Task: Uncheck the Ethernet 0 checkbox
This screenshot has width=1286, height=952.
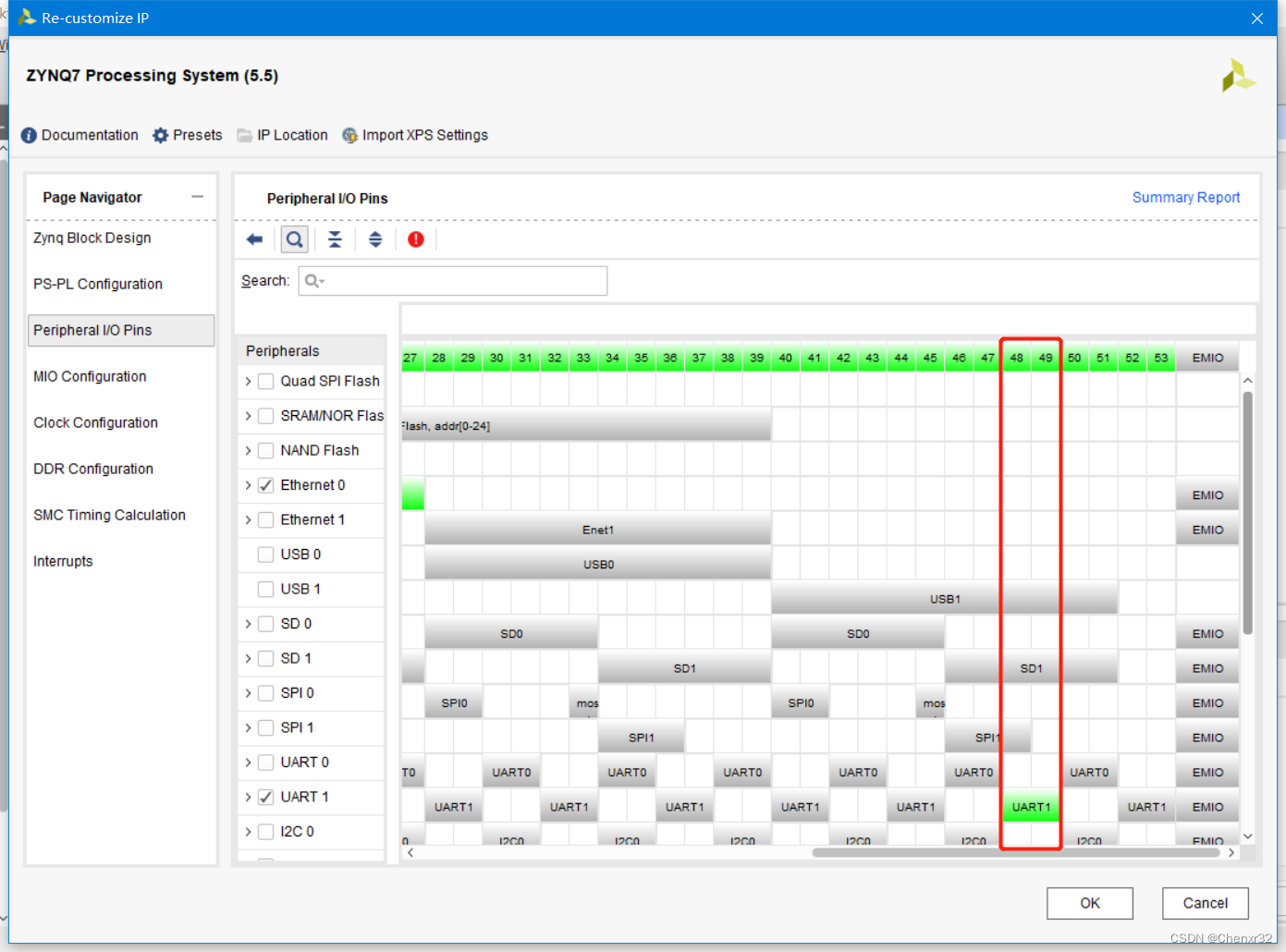Action: (265, 485)
